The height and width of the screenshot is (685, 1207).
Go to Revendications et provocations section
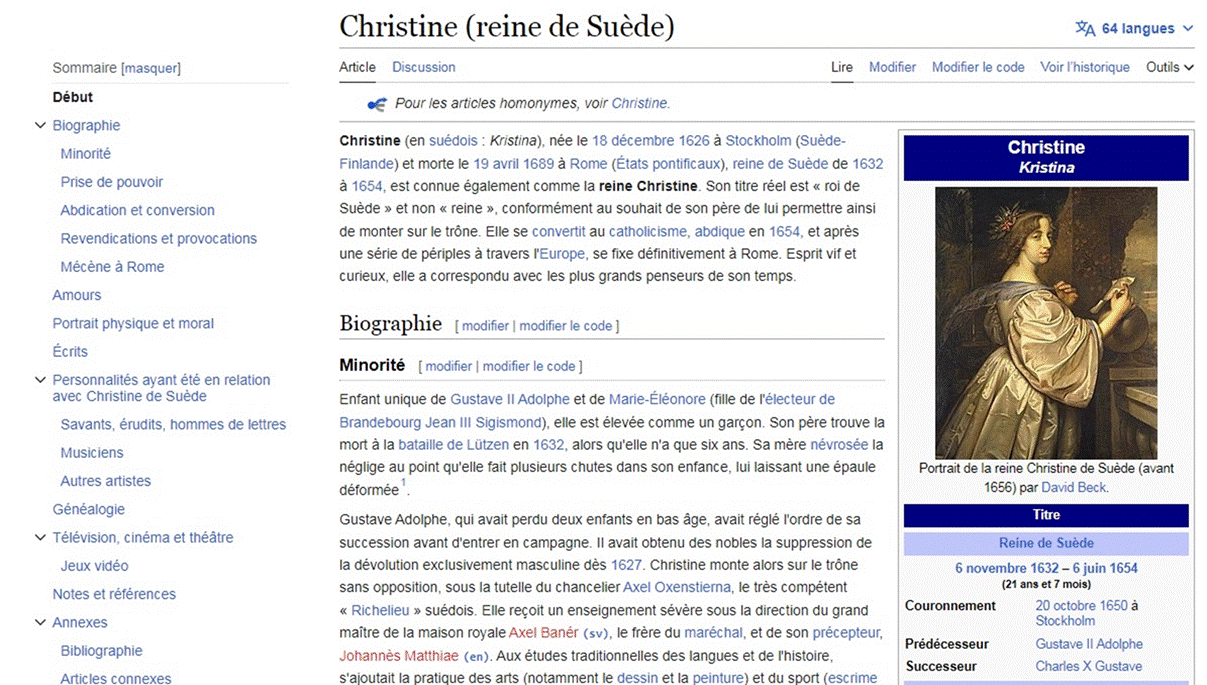[159, 238]
